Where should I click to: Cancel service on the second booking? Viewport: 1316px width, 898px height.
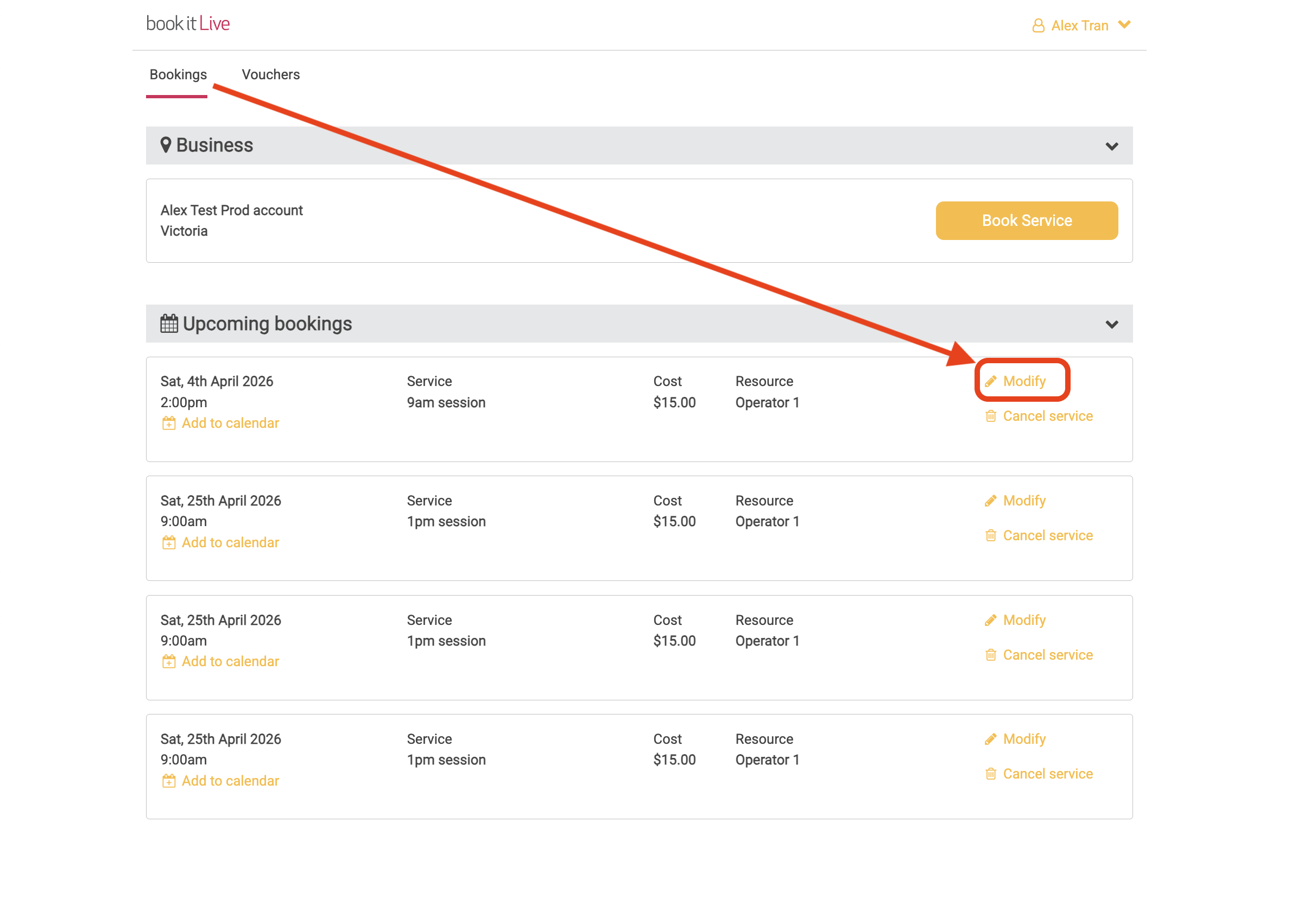click(1047, 536)
